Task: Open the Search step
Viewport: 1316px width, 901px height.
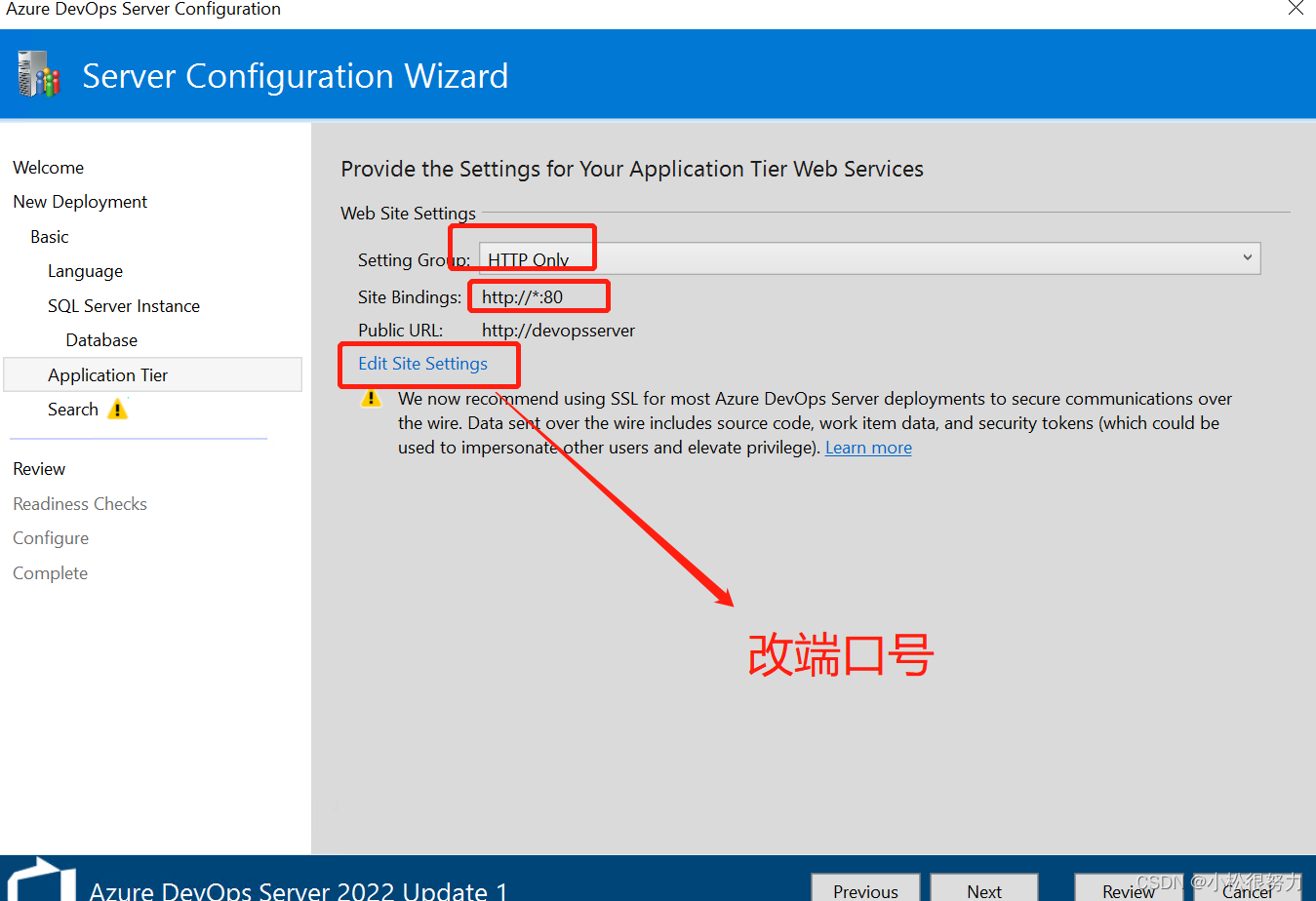Action: (x=73, y=410)
